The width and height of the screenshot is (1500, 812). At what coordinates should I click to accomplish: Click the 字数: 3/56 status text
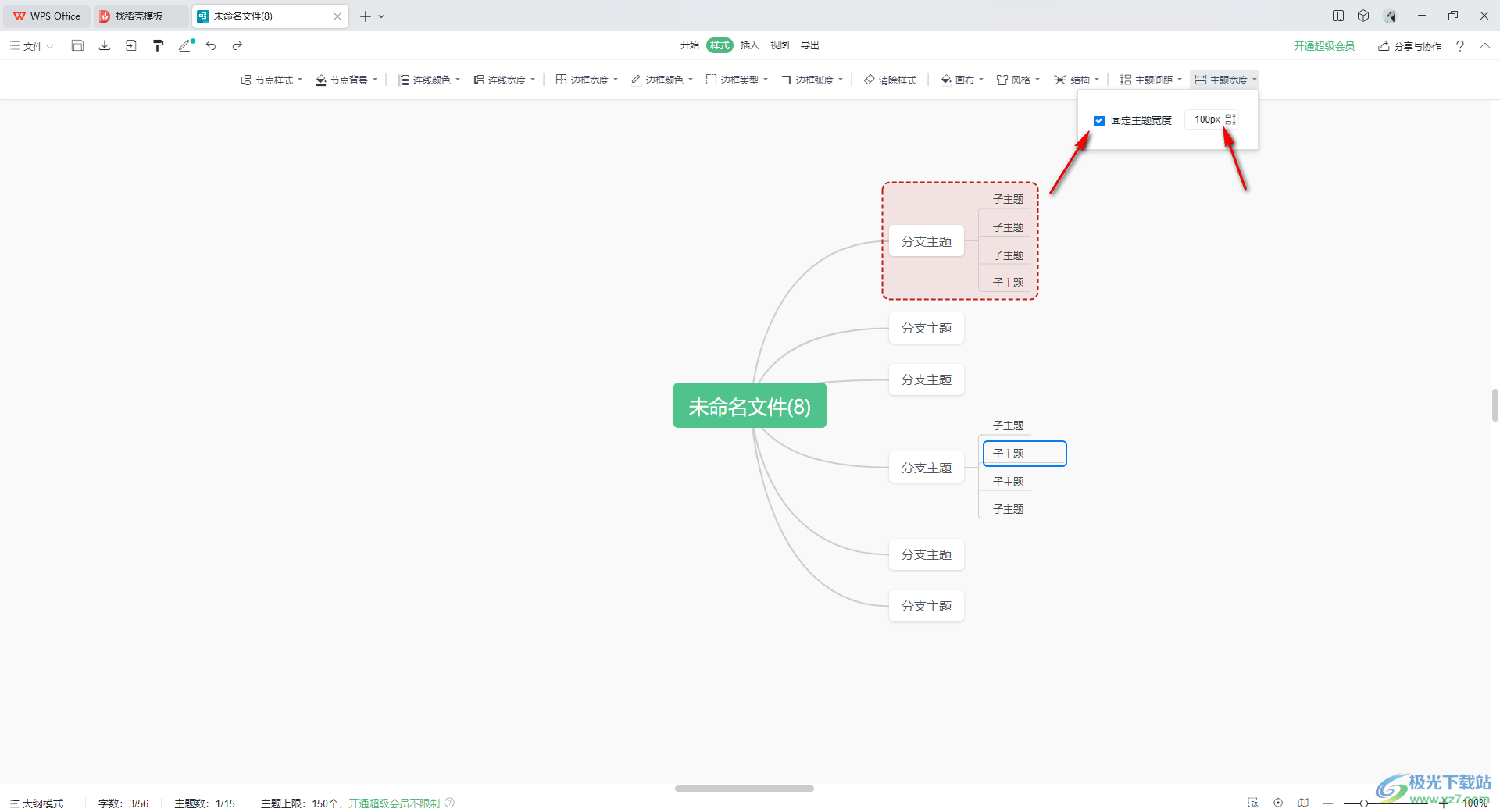pyautogui.click(x=123, y=803)
